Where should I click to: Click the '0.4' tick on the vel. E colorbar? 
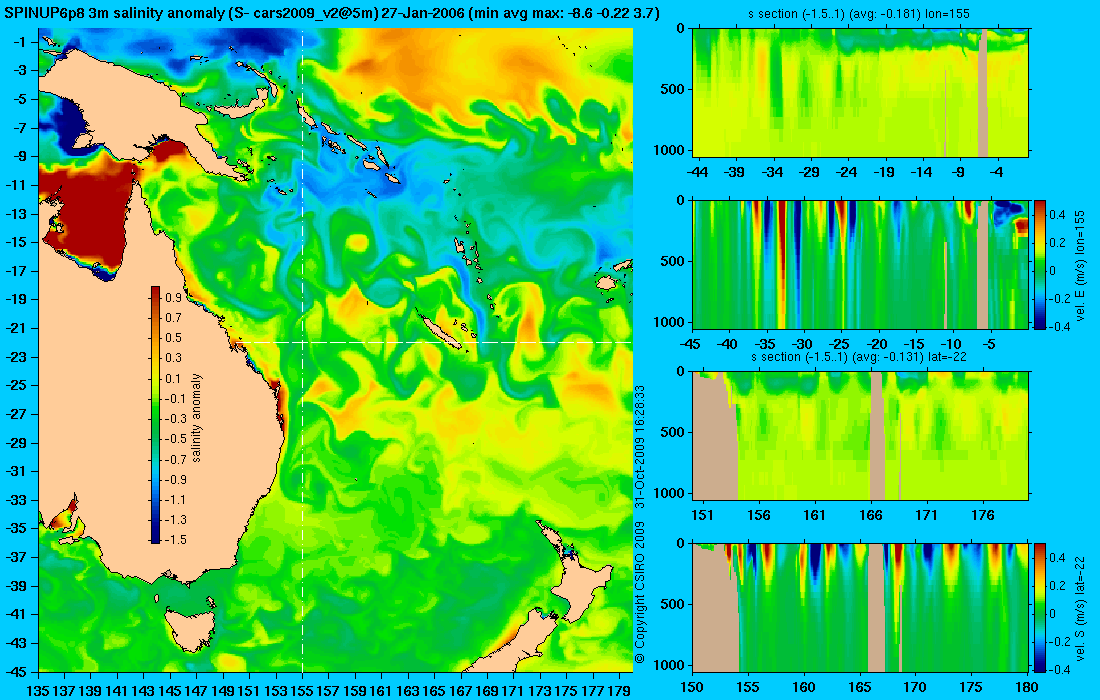pyautogui.click(x=1057, y=215)
